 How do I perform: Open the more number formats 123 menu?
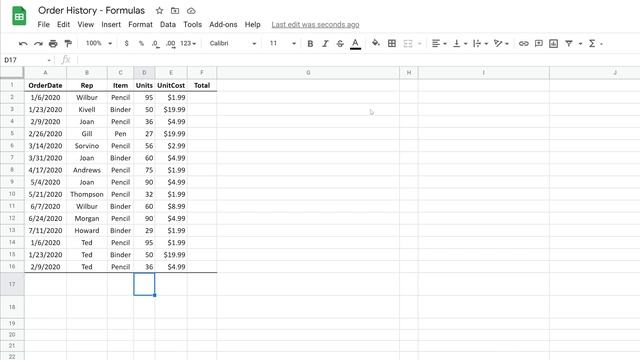(188, 43)
